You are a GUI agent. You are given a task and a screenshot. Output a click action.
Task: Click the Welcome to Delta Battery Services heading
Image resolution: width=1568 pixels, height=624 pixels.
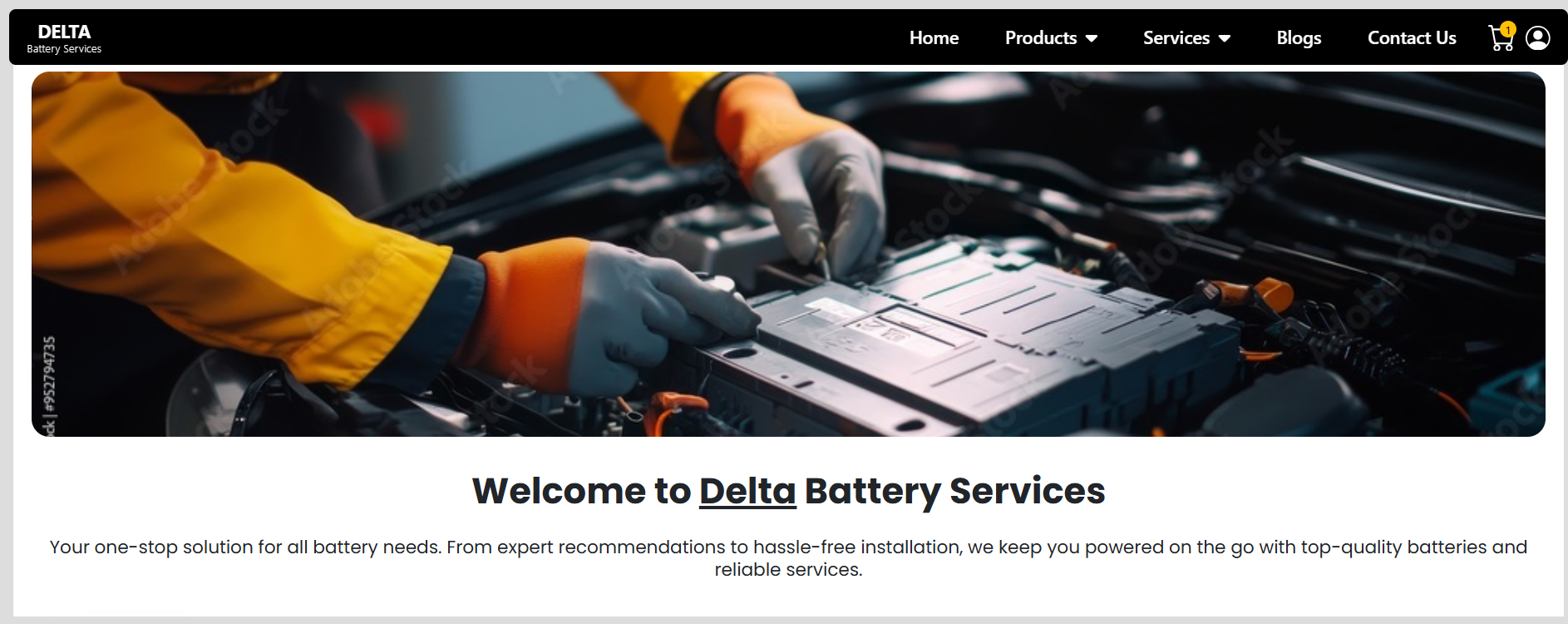pyautogui.click(x=788, y=491)
